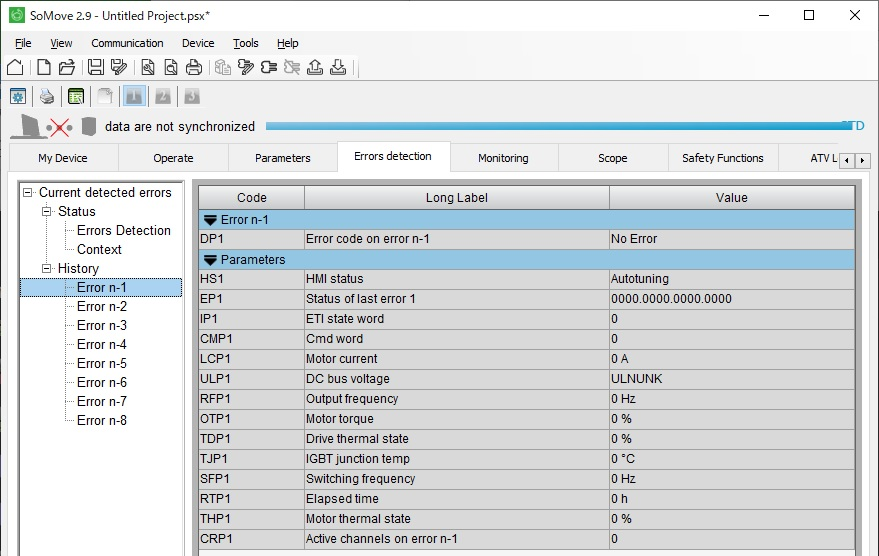The image size is (879, 556).
Task: Select Error n-3 in History
Action: [101, 326]
